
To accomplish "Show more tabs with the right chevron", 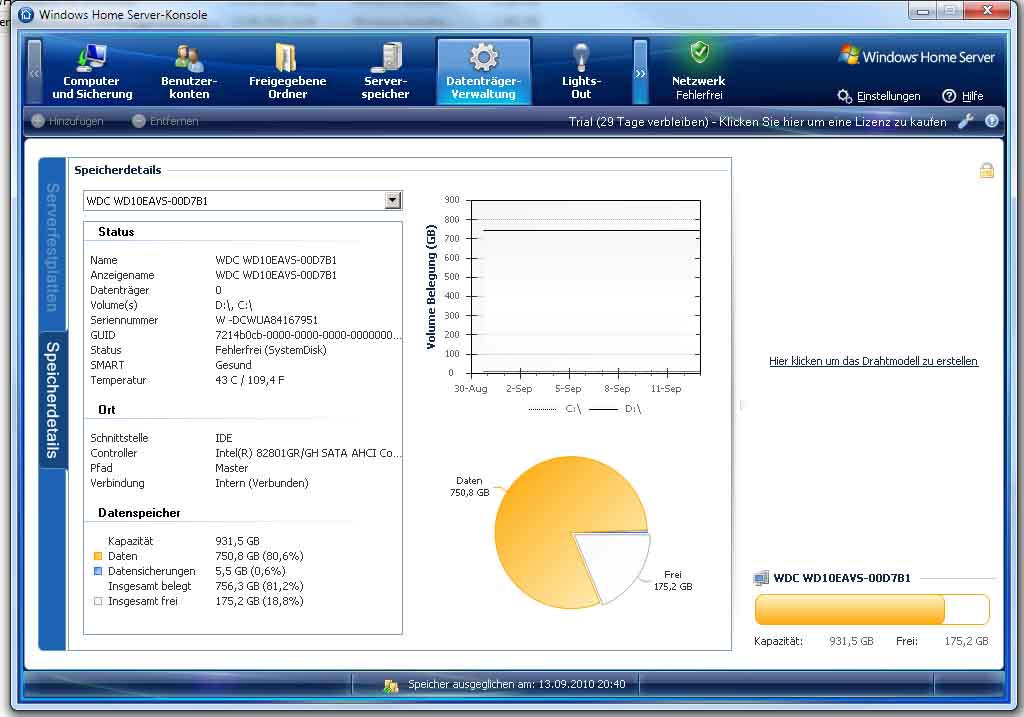I will (x=641, y=72).
